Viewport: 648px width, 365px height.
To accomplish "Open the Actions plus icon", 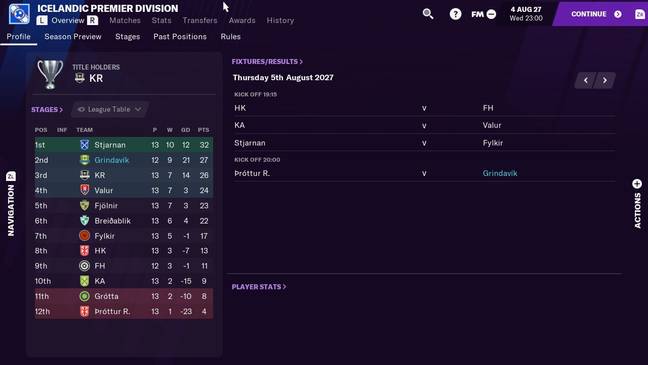I will (x=637, y=184).
